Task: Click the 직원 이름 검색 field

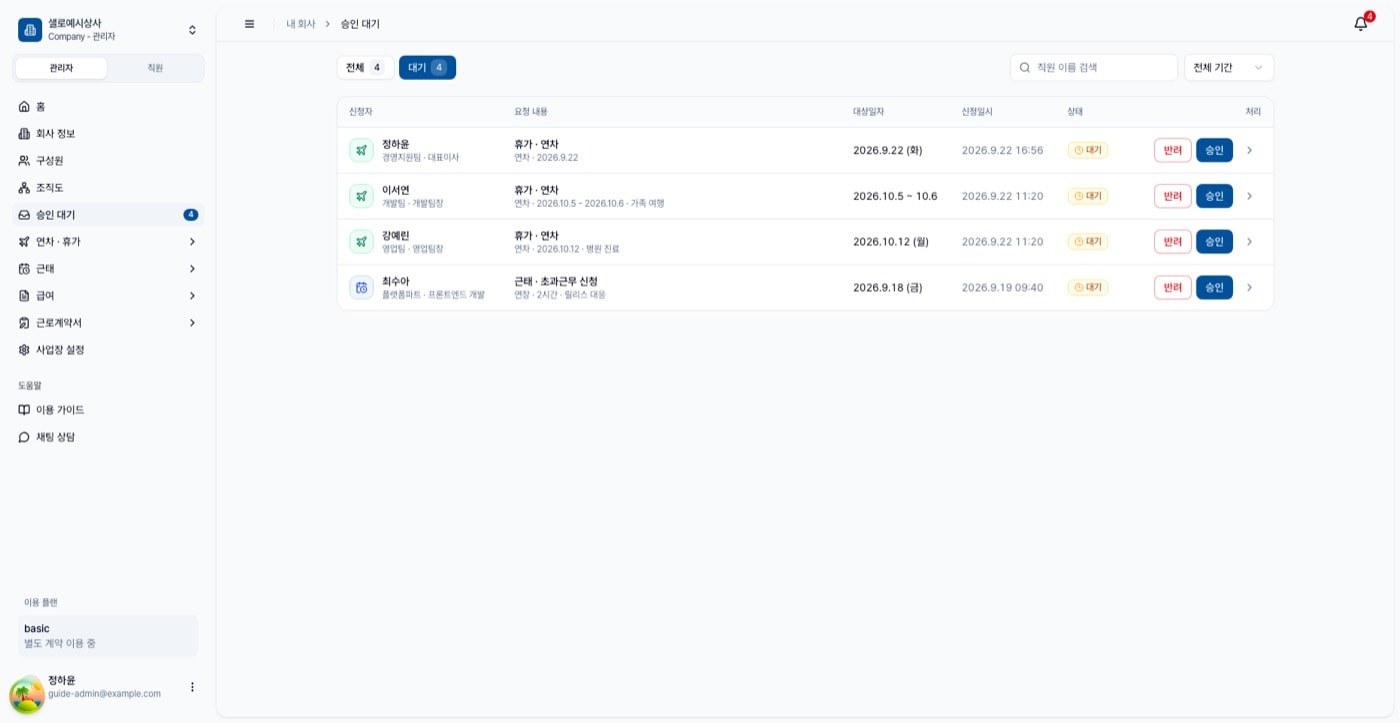Action: (x=1094, y=68)
